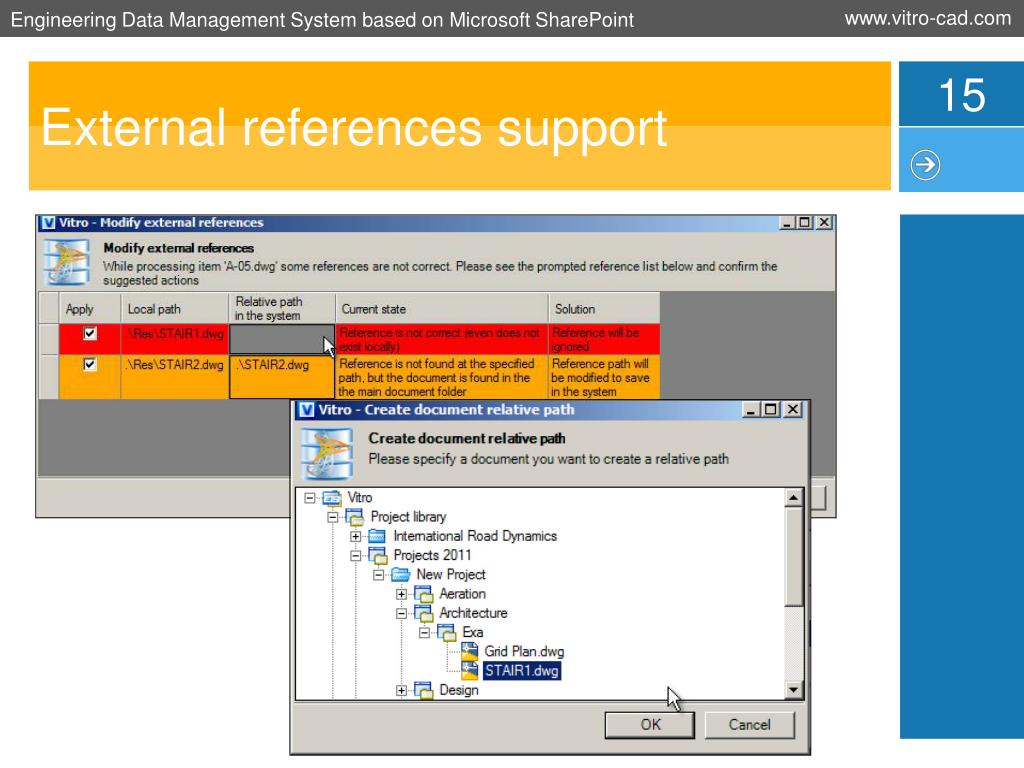Click the red 'Reference is not correct' state cell
Viewport: 1024px width, 768px height.
pos(441,340)
